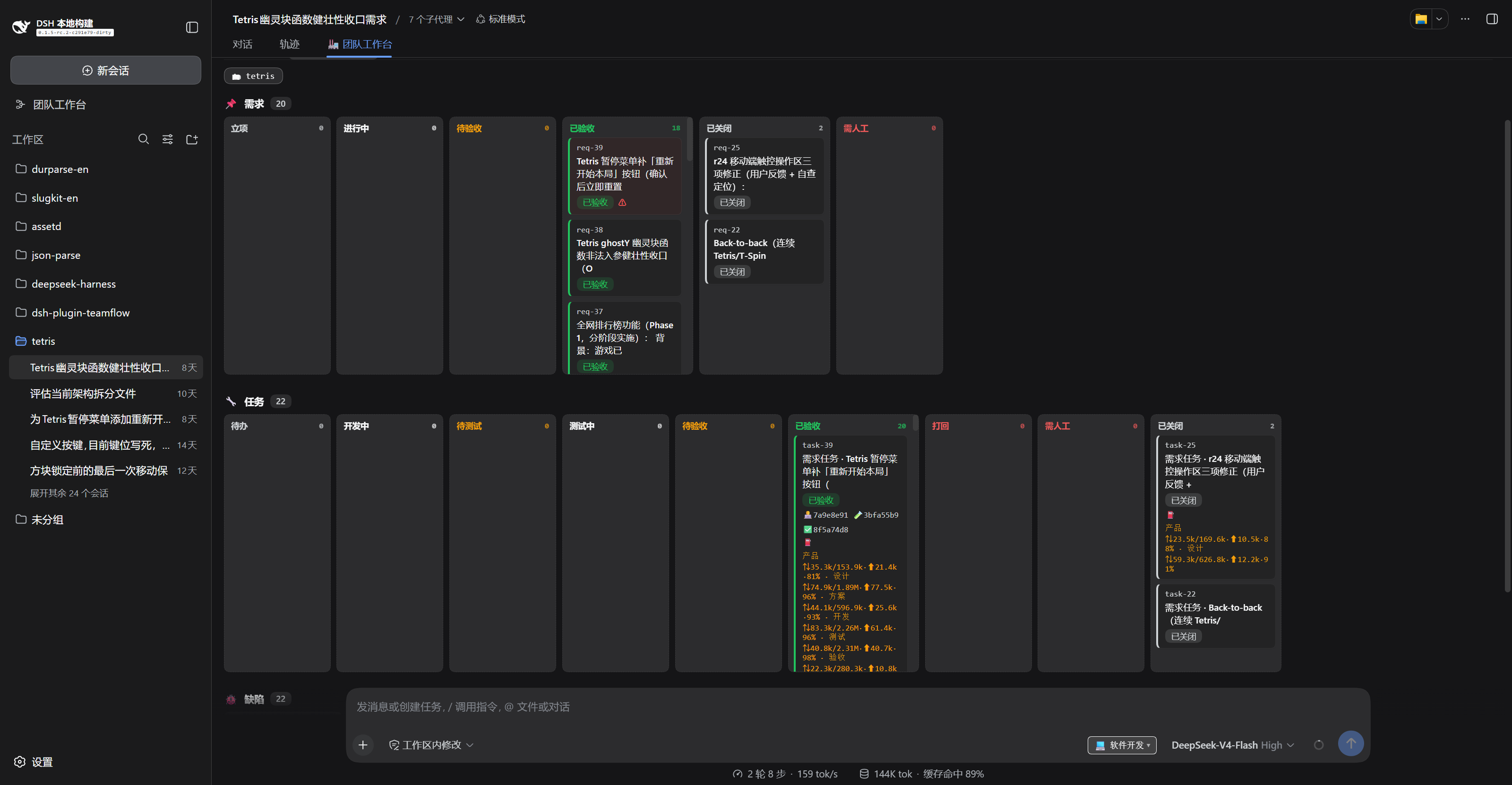Open task card task-22
Screen dimensions: 1512x785
pyautogui.click(x=1216, y=615)
